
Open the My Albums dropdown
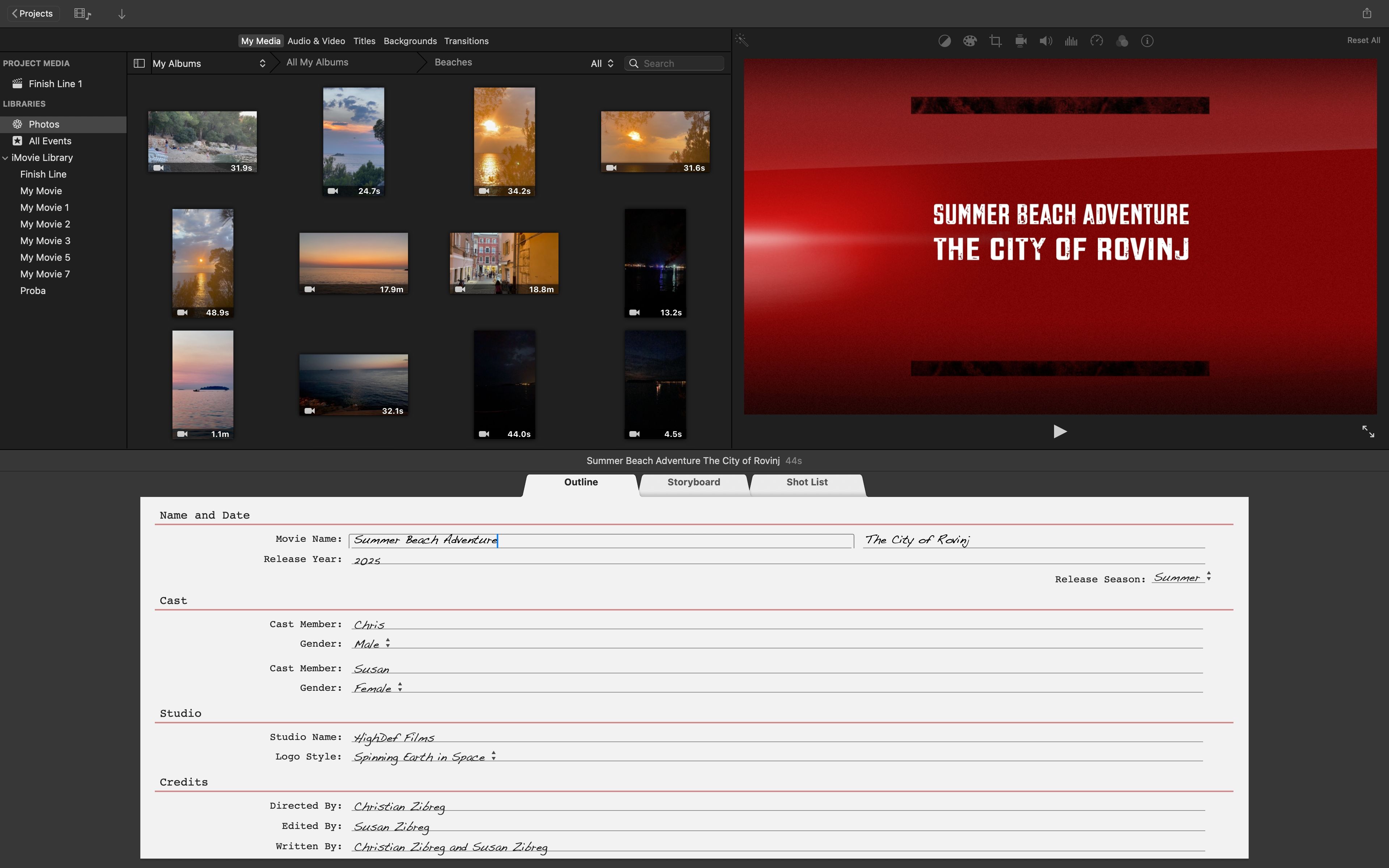pyautogui.click(x=209, y=63)
